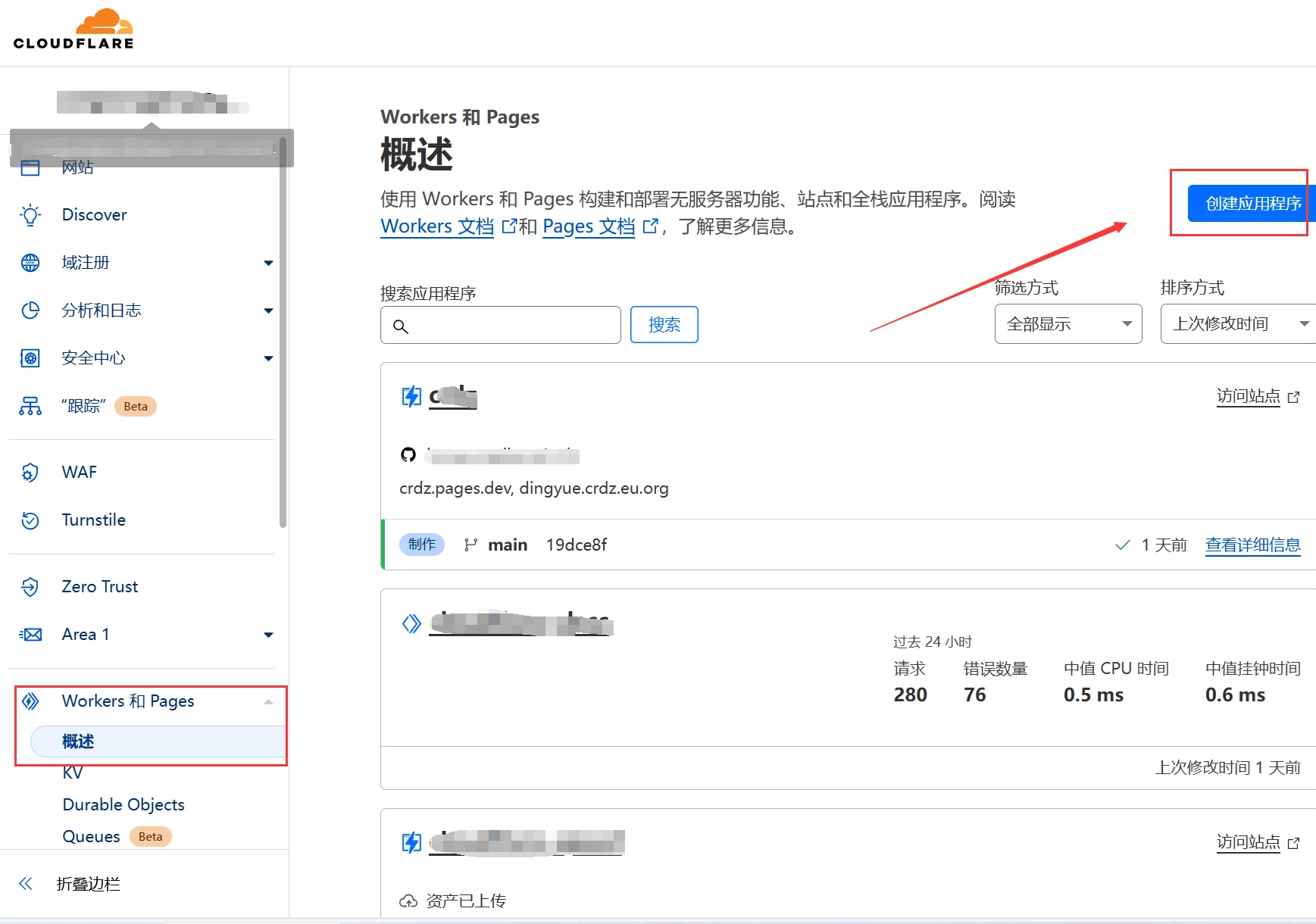
Task: Click the Turnstile icon in sidebar
Action: tap(30, 520)
